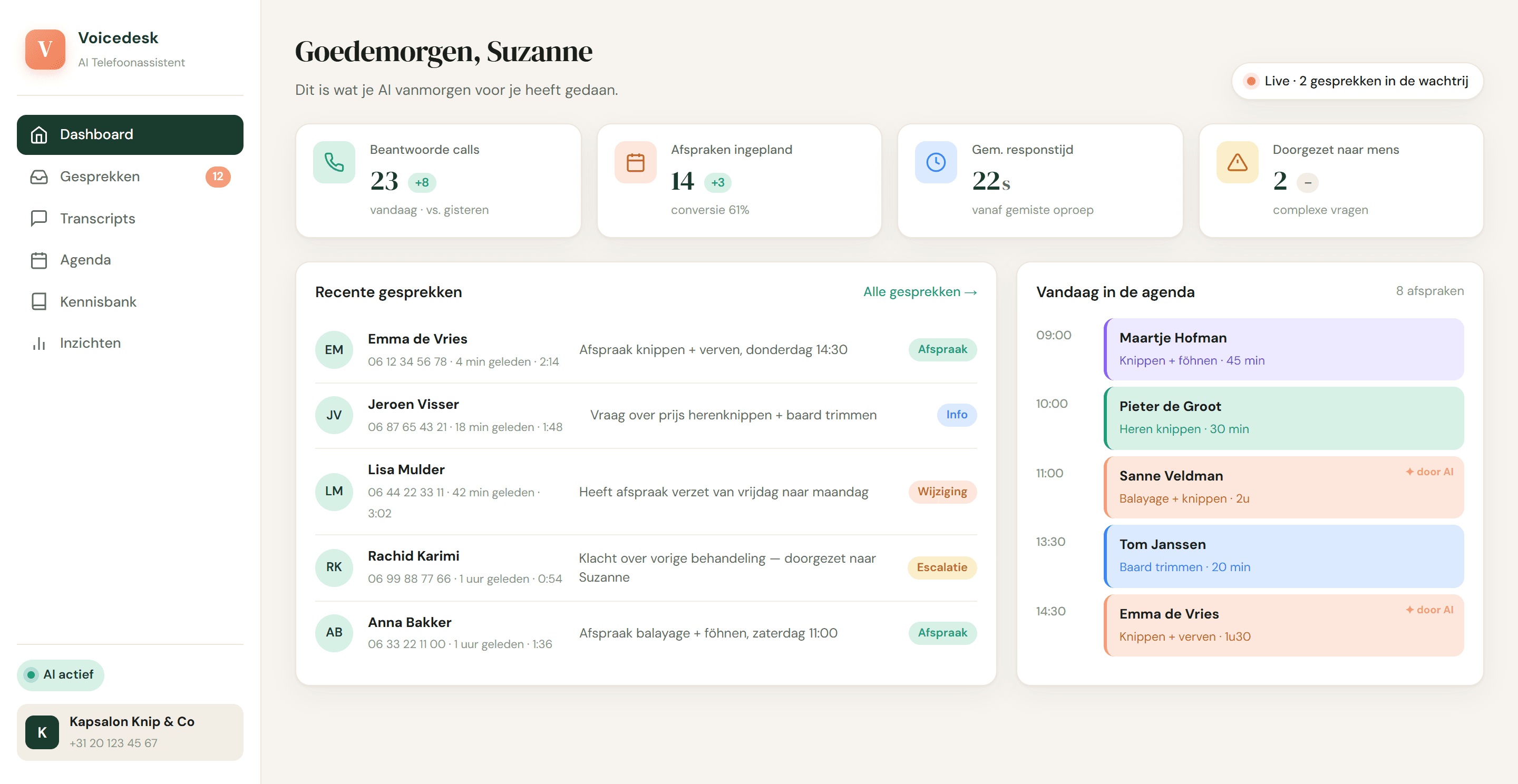Open the Dashboard menu item
1518x784 pixels.
point(130,135)
